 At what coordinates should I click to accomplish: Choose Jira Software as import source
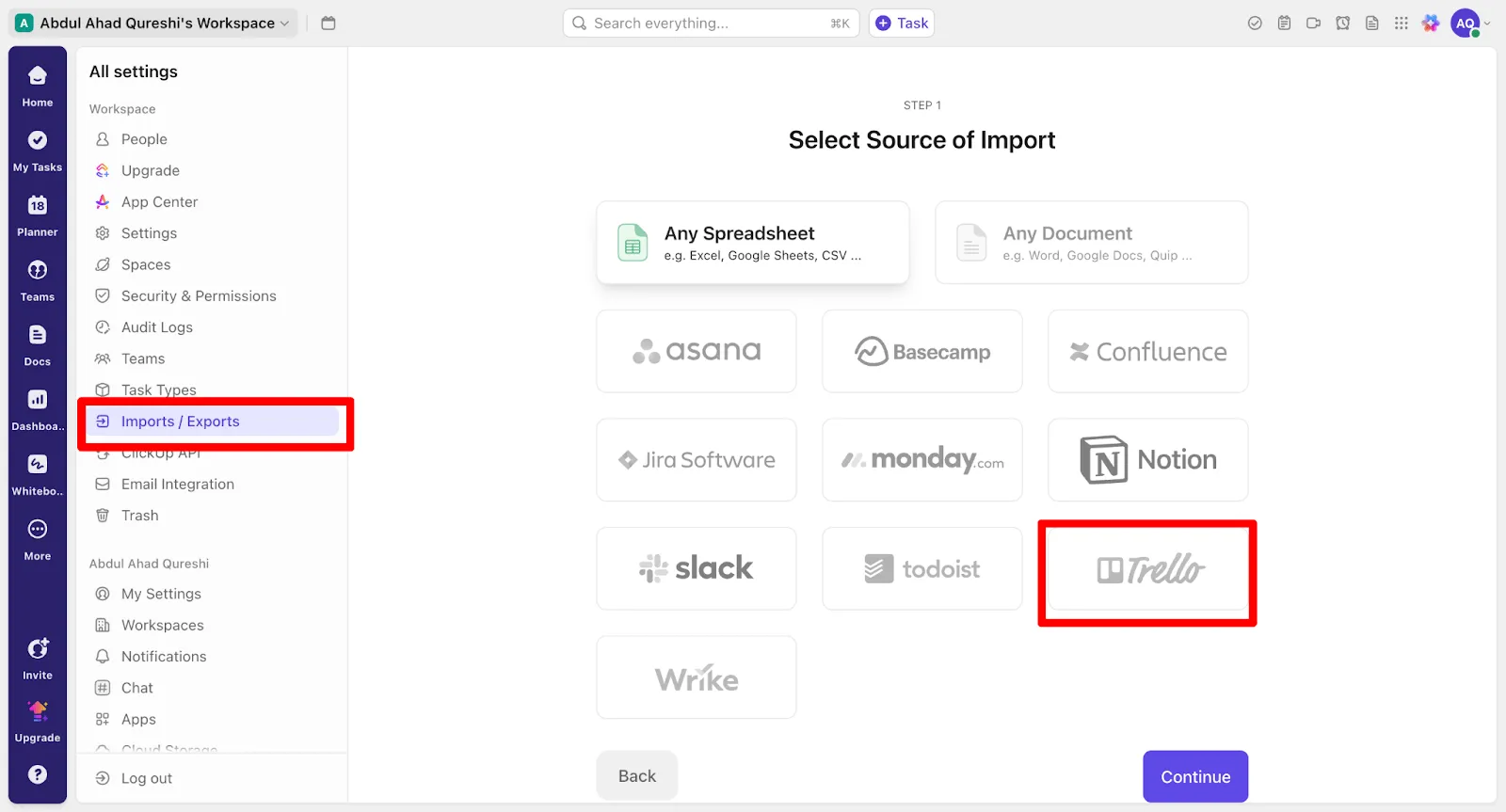point(697,460)
